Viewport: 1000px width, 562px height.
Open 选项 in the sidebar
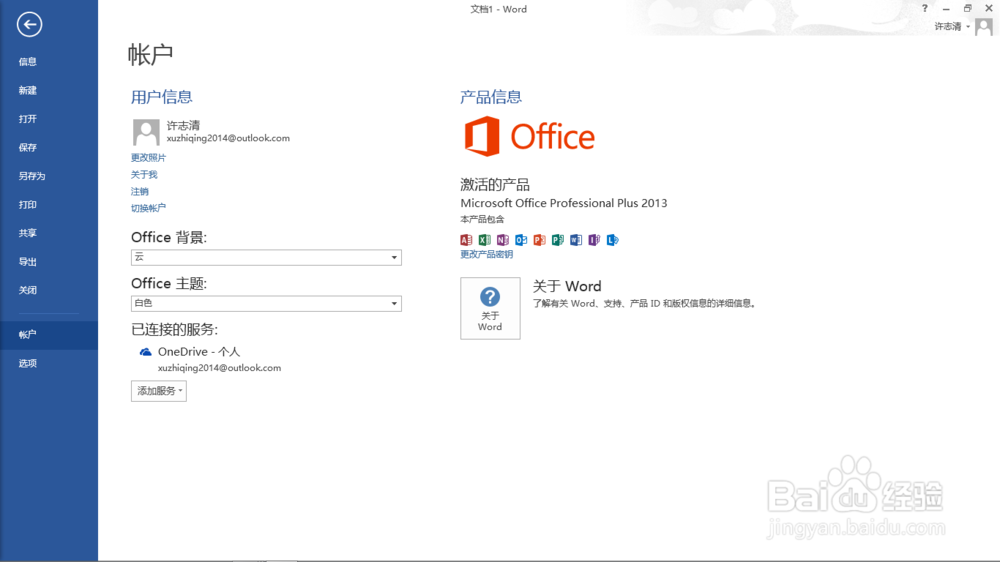49,364
